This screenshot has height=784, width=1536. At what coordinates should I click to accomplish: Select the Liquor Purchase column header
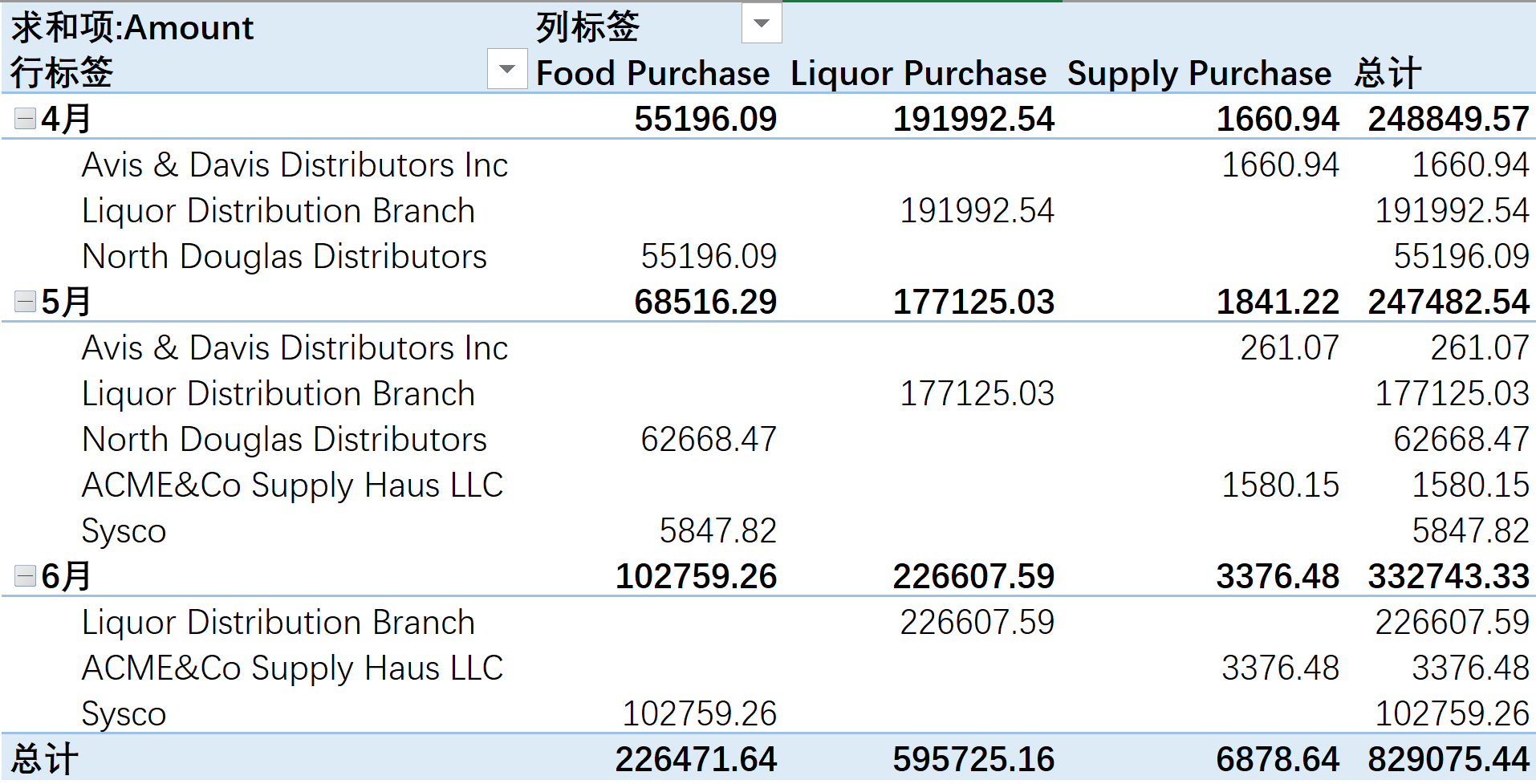[x=918, y=73]
